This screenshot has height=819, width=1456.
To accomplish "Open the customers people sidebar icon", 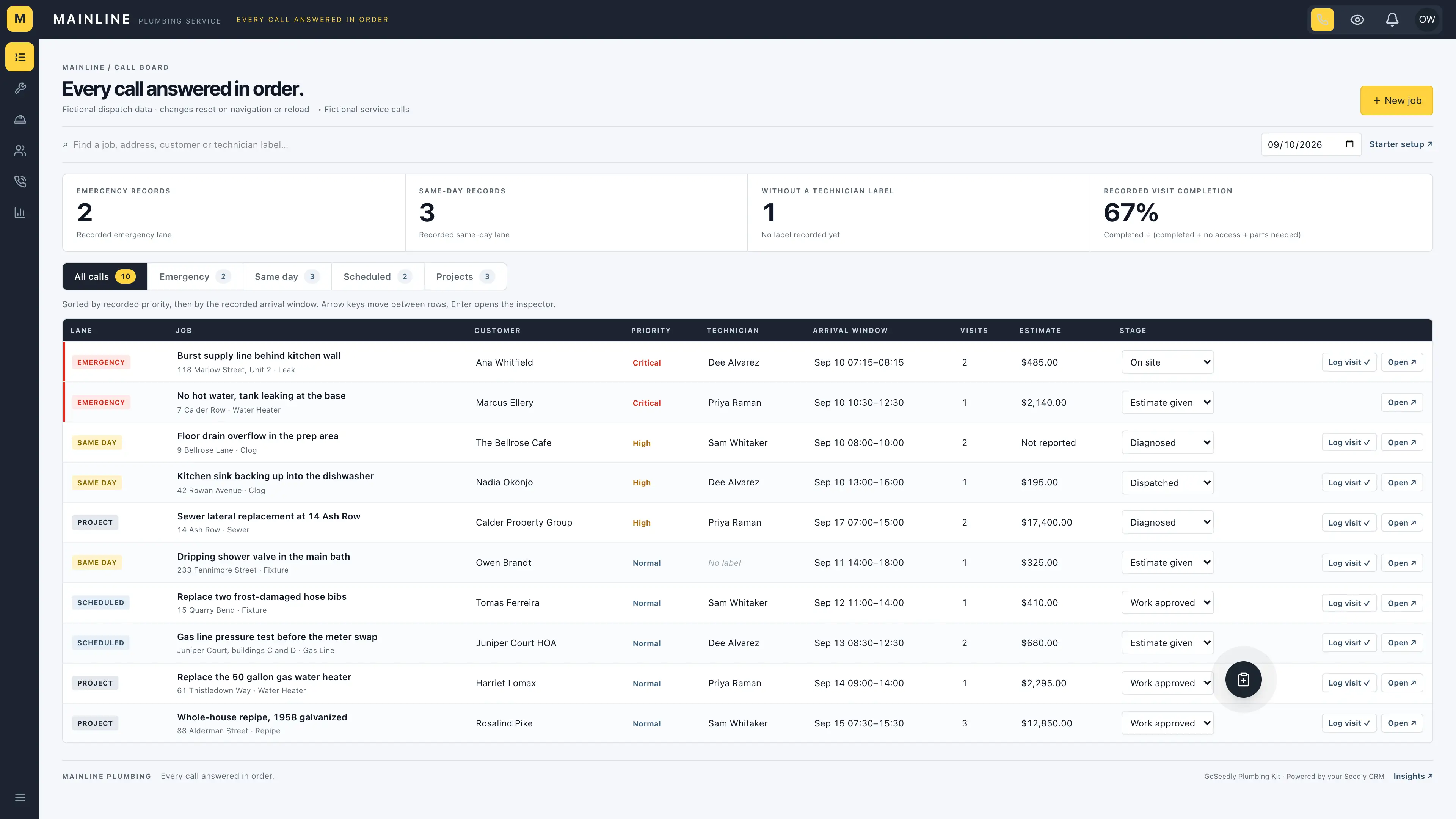I will coord(20,151).
